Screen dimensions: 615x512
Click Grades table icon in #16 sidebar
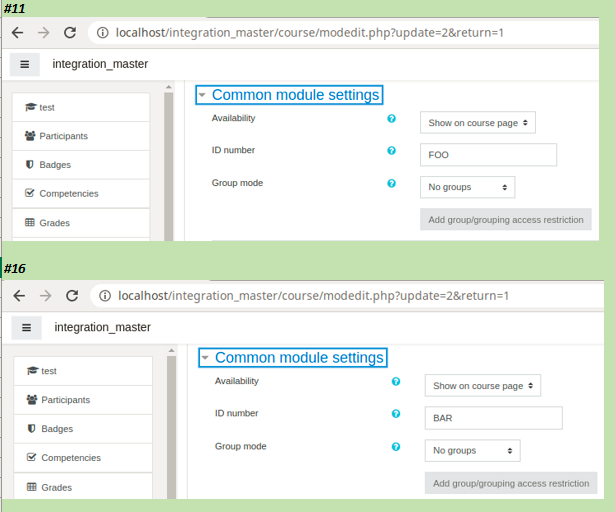coord(31,487)
